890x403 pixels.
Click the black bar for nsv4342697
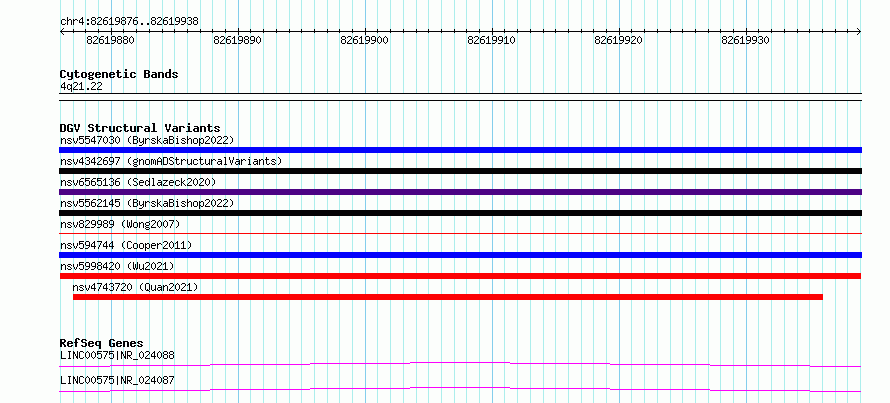[460, 171]
